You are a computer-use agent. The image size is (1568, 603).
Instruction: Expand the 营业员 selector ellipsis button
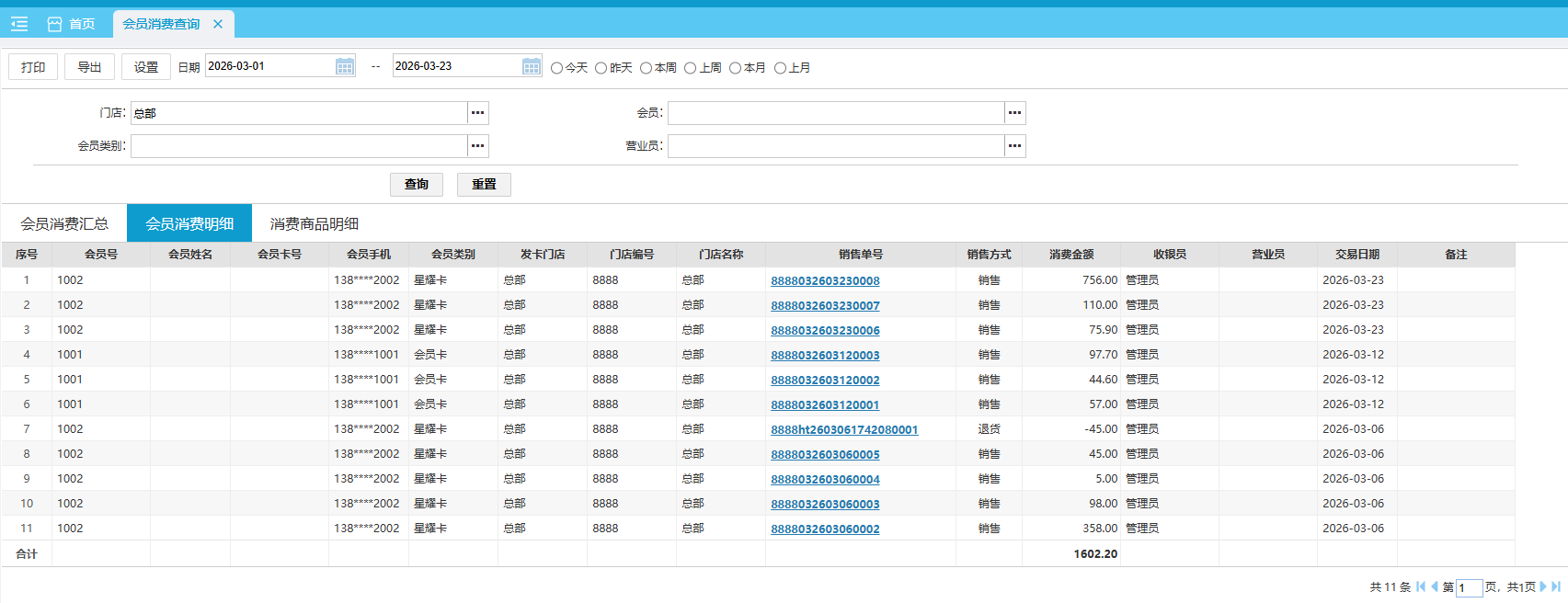coord(1014,146)
